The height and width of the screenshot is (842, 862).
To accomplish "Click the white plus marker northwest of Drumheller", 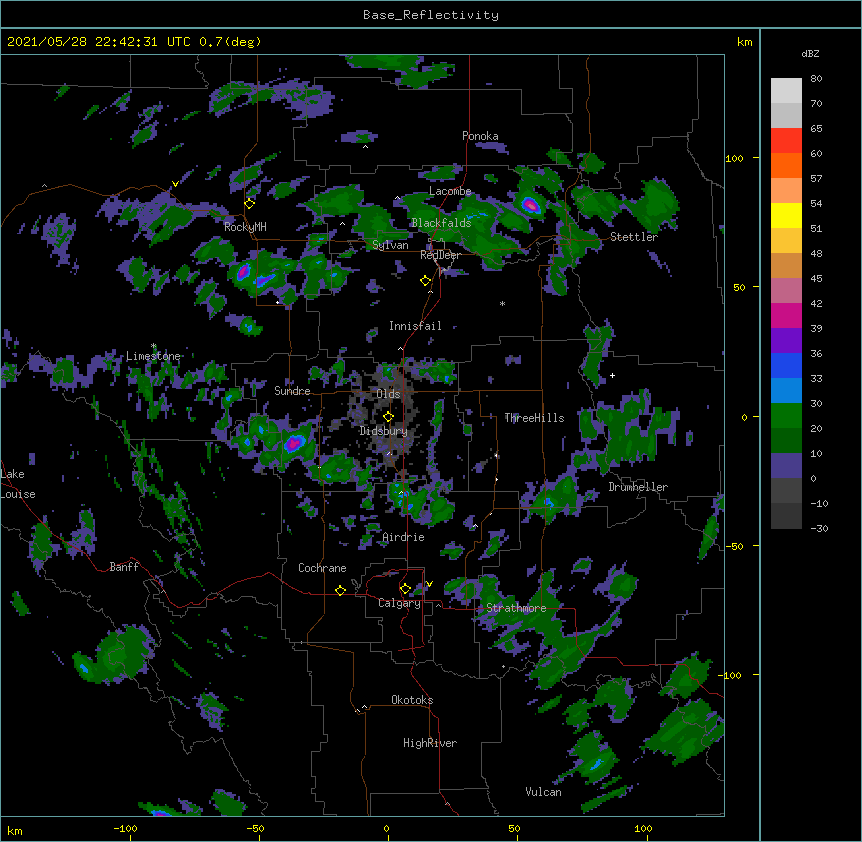I will [x=612, y=375].
